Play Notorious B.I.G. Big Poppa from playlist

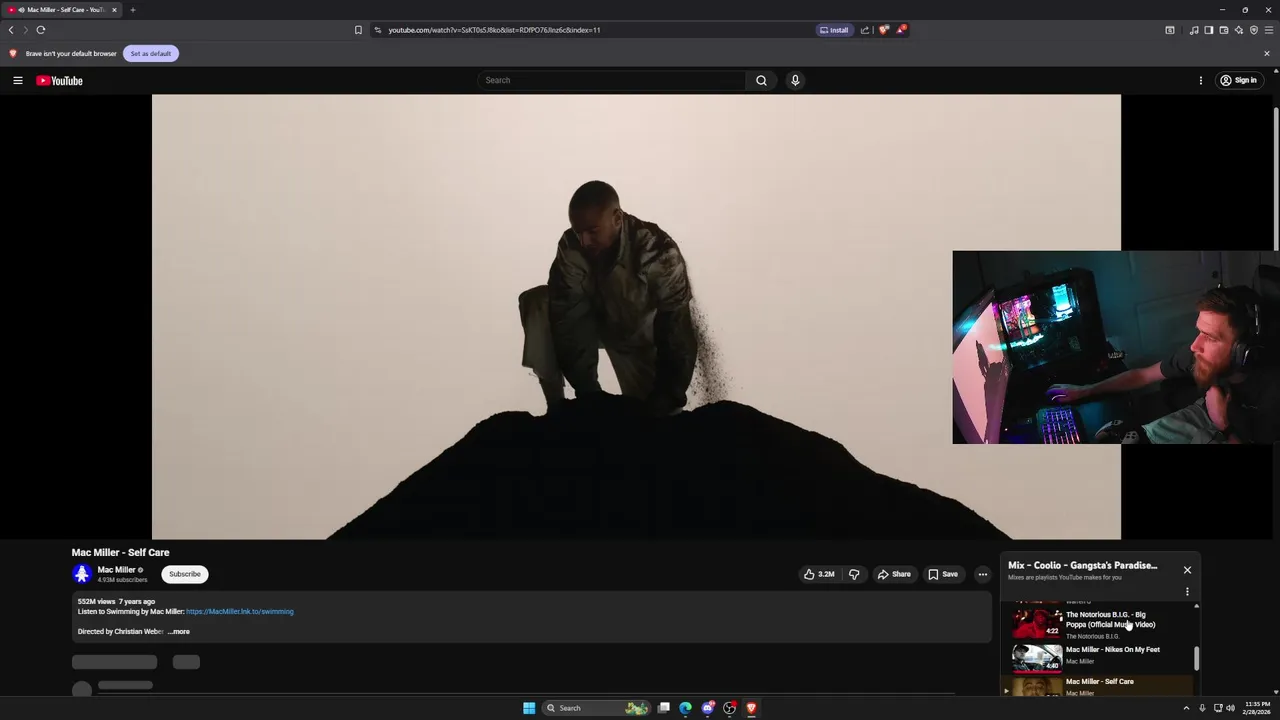click(1100, 622)
